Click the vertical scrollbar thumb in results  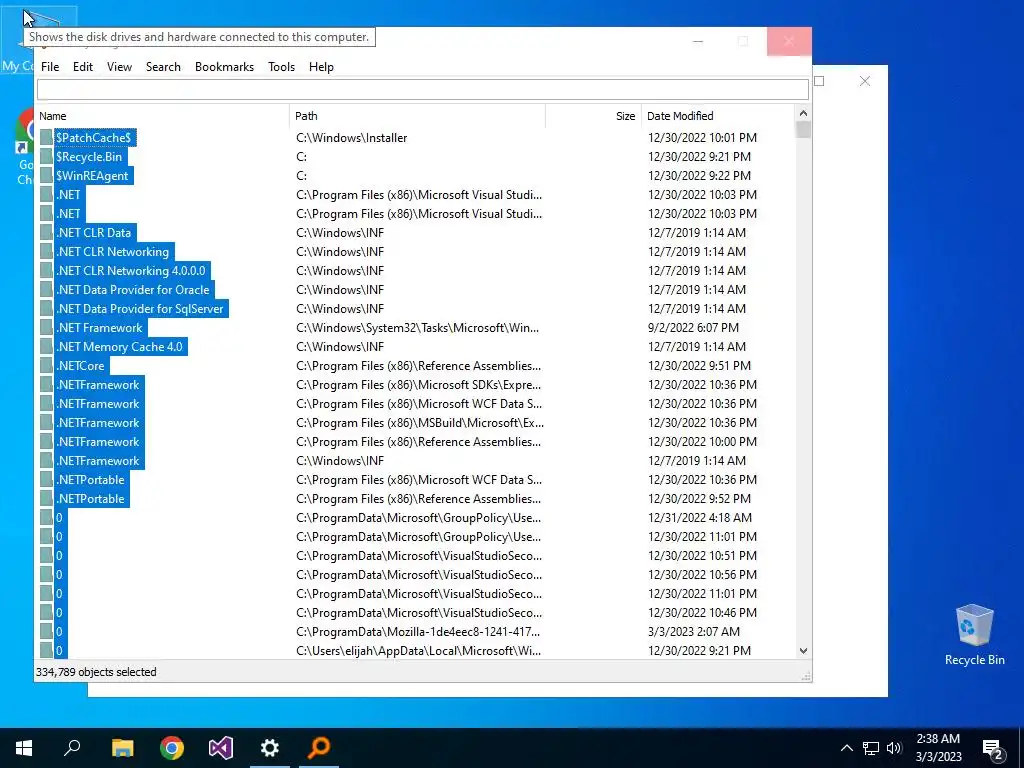tap(803, 130)
